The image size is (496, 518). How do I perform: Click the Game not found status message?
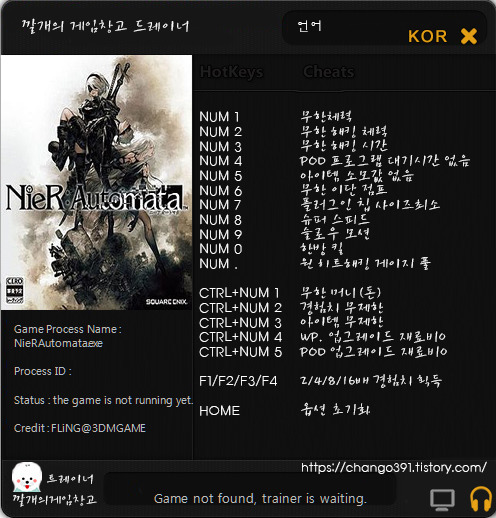pos(260,499)
